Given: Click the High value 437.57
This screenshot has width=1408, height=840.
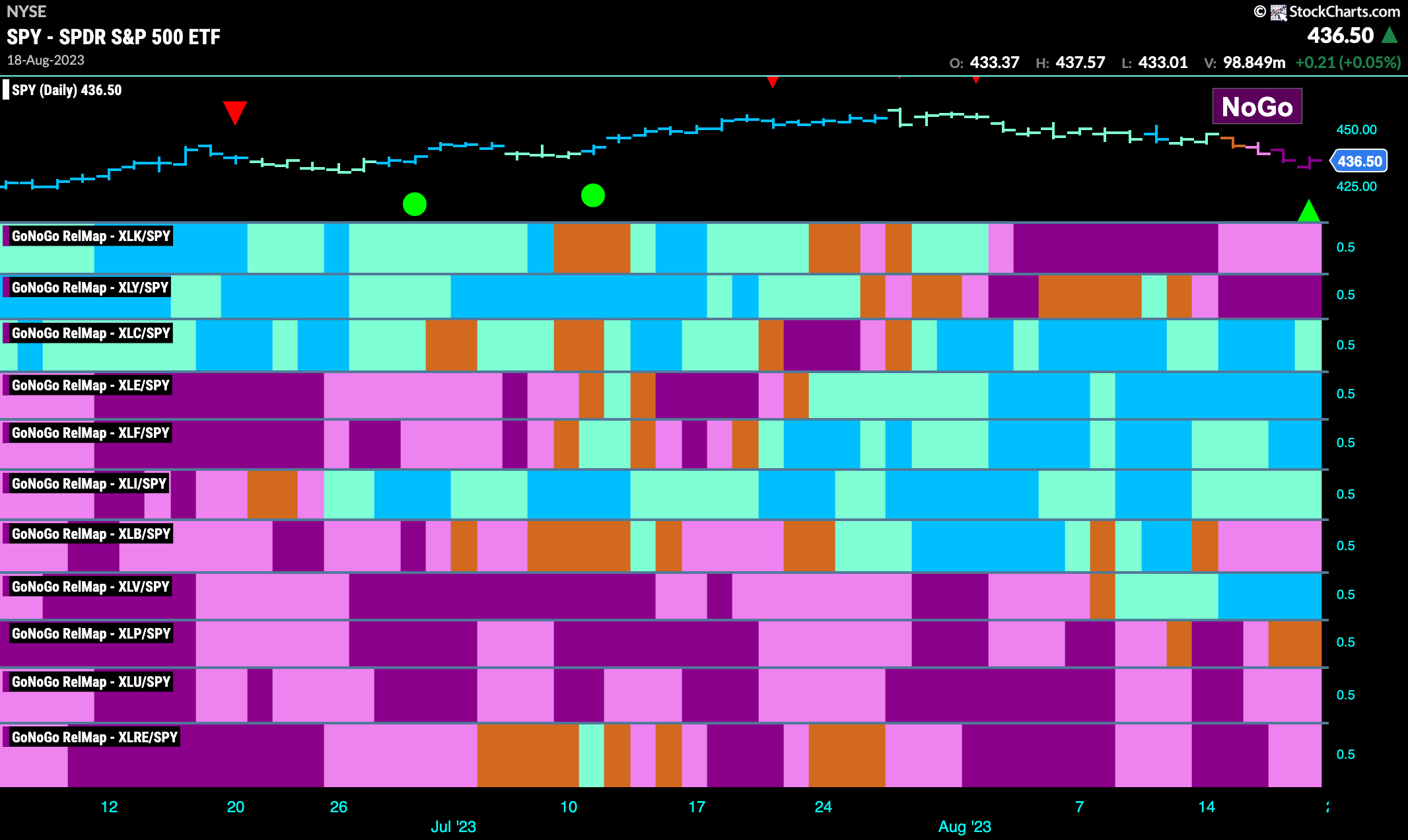Looking at the screenshot, I should pos(1080,63).
